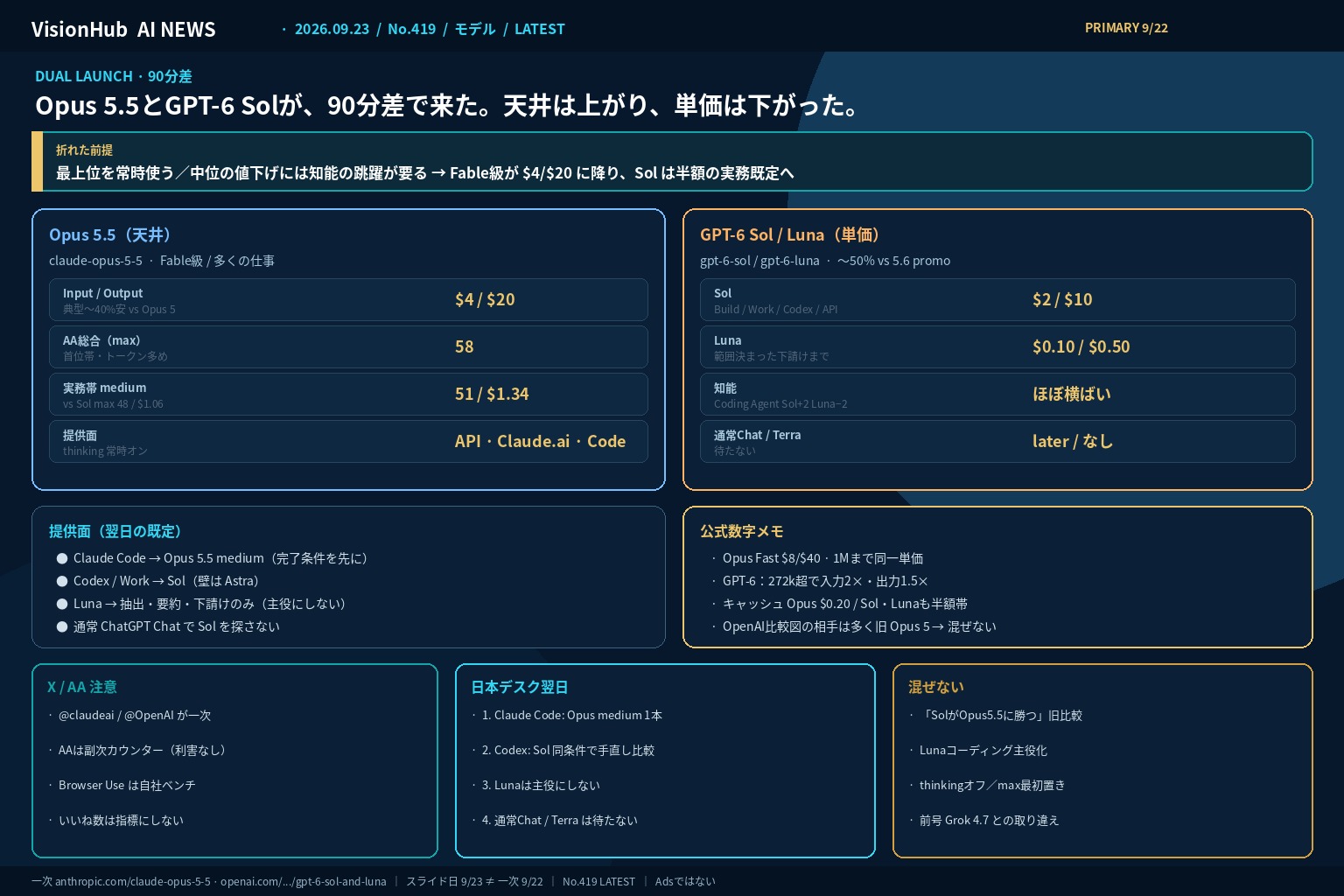Click the PRIMARY 9/22 label
The width and height of the screenshot is (1344, 896).
tap(1126, 28)
